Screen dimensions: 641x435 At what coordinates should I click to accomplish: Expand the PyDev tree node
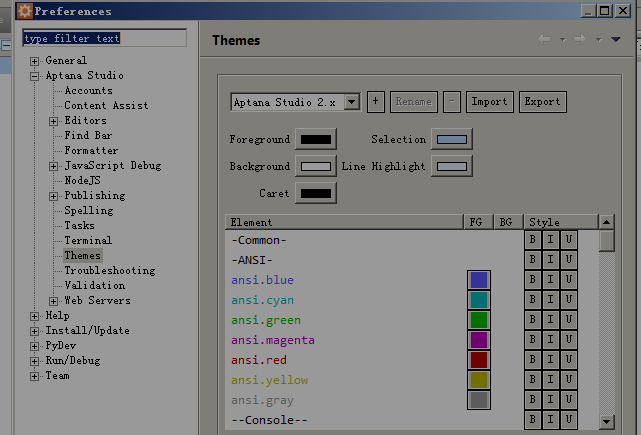click(34, 347)
